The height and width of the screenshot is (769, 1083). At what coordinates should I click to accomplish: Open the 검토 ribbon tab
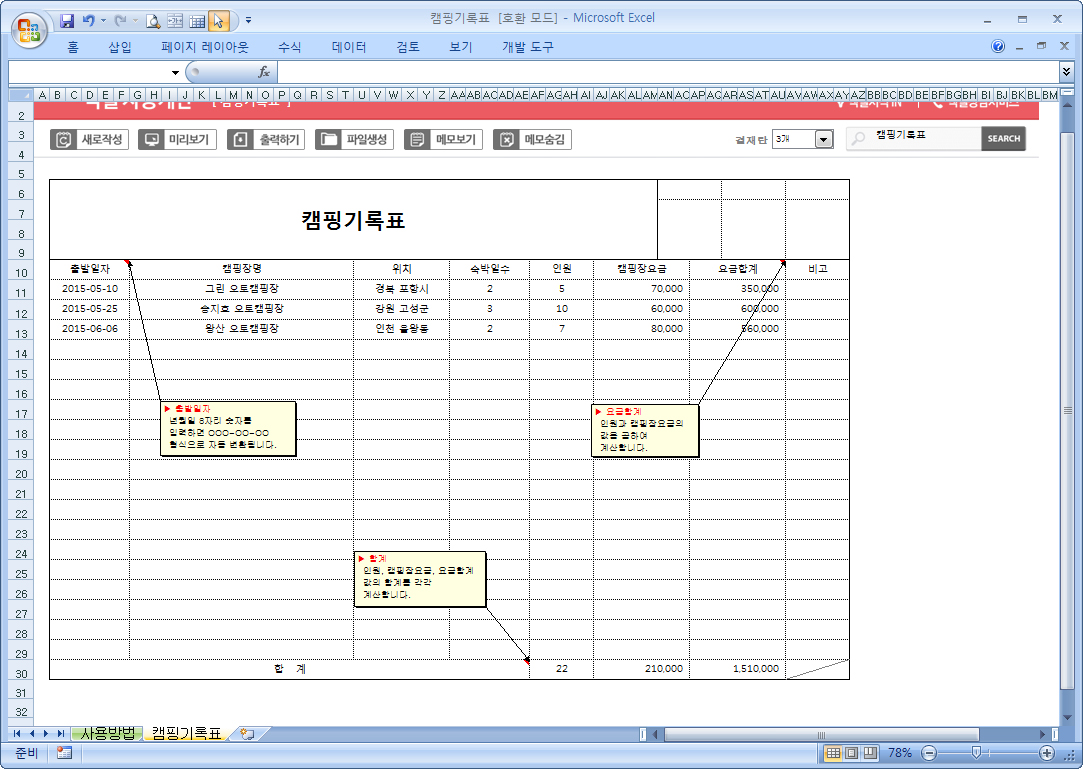coord(408,47)
